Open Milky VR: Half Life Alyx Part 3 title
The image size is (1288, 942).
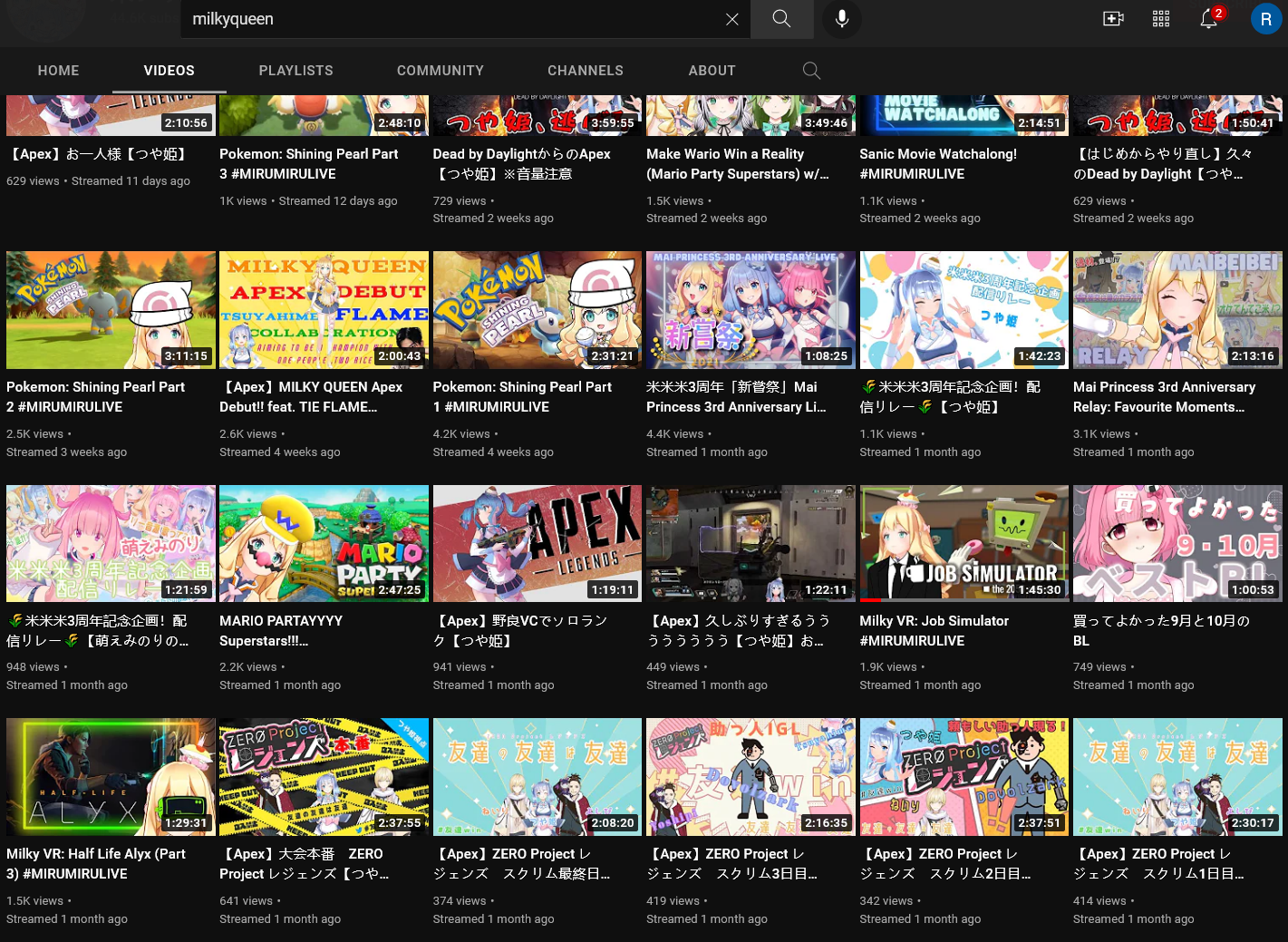pos(96,864)
